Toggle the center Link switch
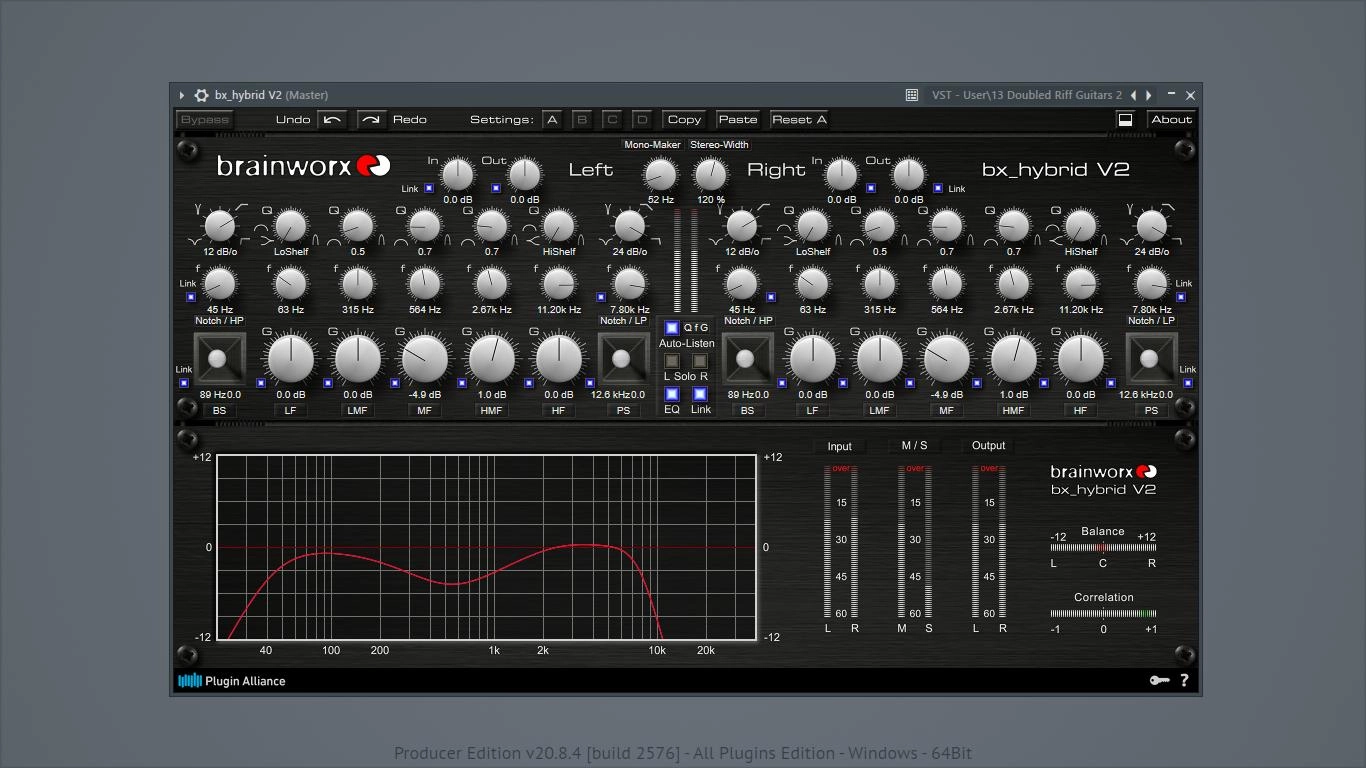Screen dimensions: 1366x768 pos(700,394)
